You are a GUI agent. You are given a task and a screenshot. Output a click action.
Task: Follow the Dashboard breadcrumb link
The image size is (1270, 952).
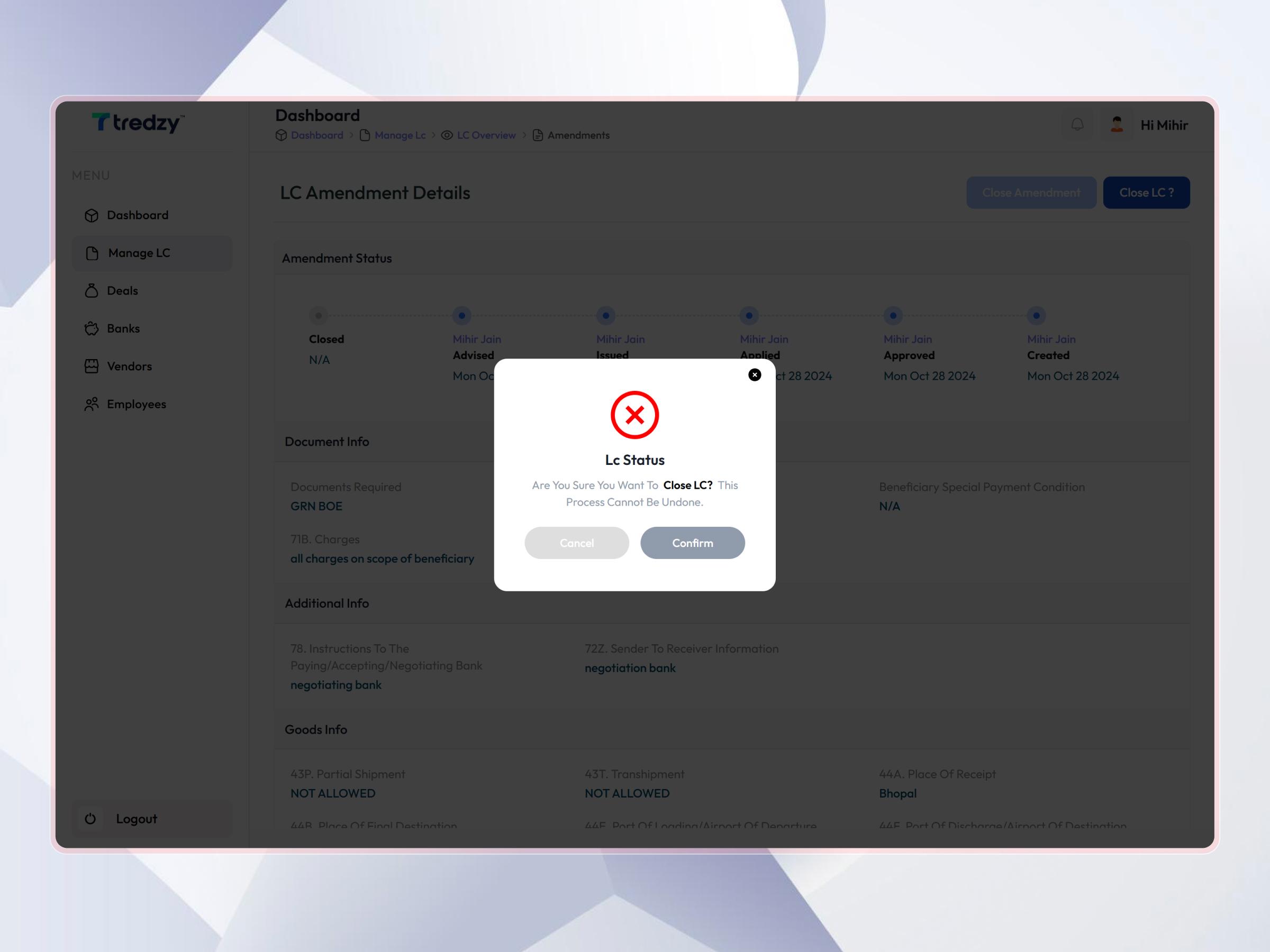point(316,135)
